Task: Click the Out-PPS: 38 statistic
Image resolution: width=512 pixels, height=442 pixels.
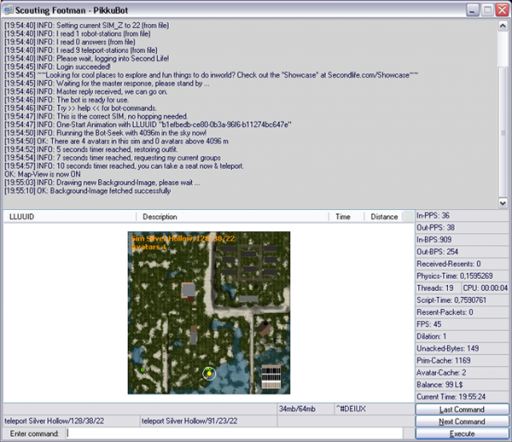Action: tap(462, 227)
